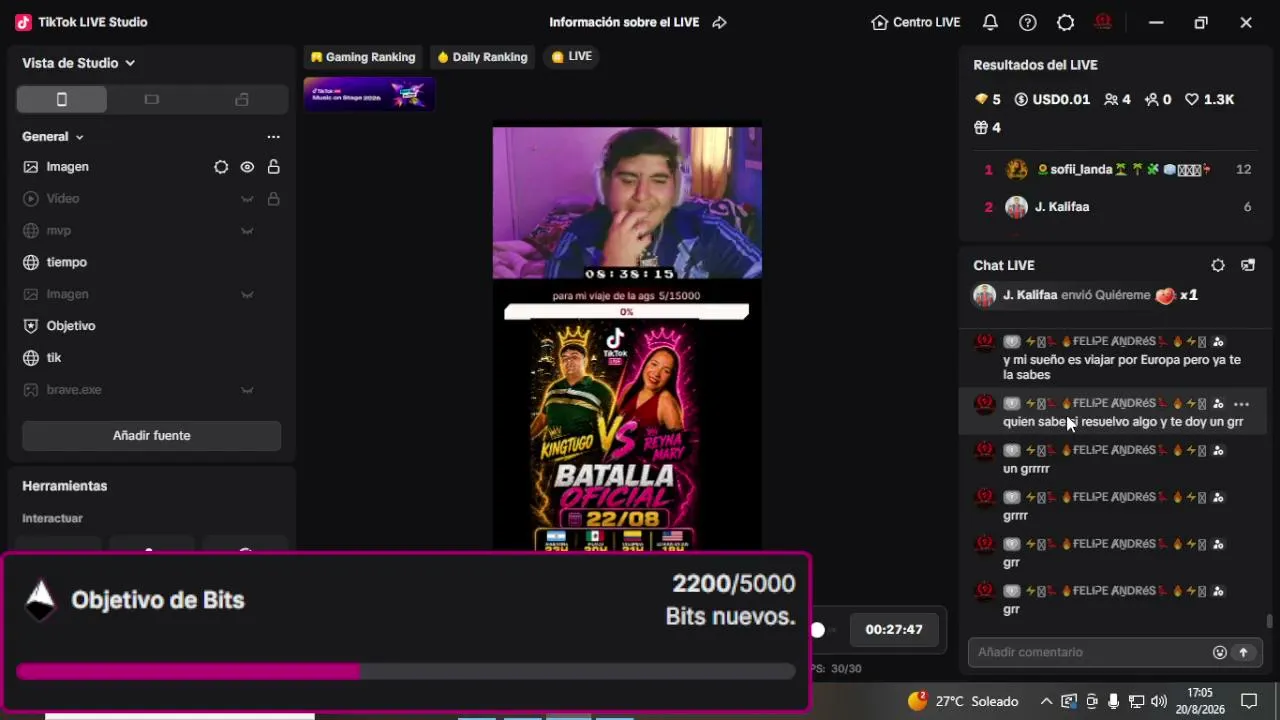The image size is (1280, 720).
Task: Show the hidden brave.exe source
Action: 247,390
